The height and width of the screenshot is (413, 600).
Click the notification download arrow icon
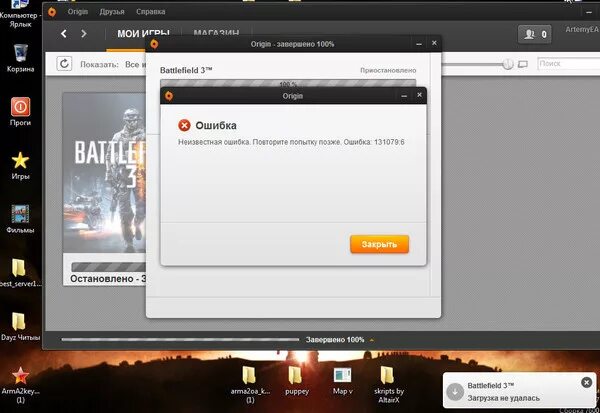click(455, 392)
